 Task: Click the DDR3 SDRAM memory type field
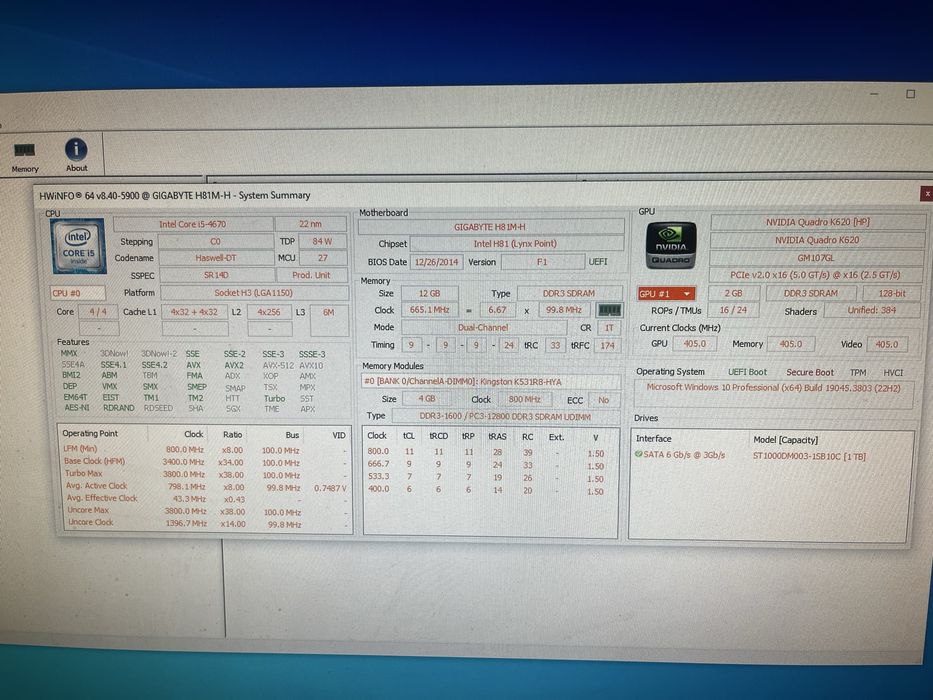[569, 293]
